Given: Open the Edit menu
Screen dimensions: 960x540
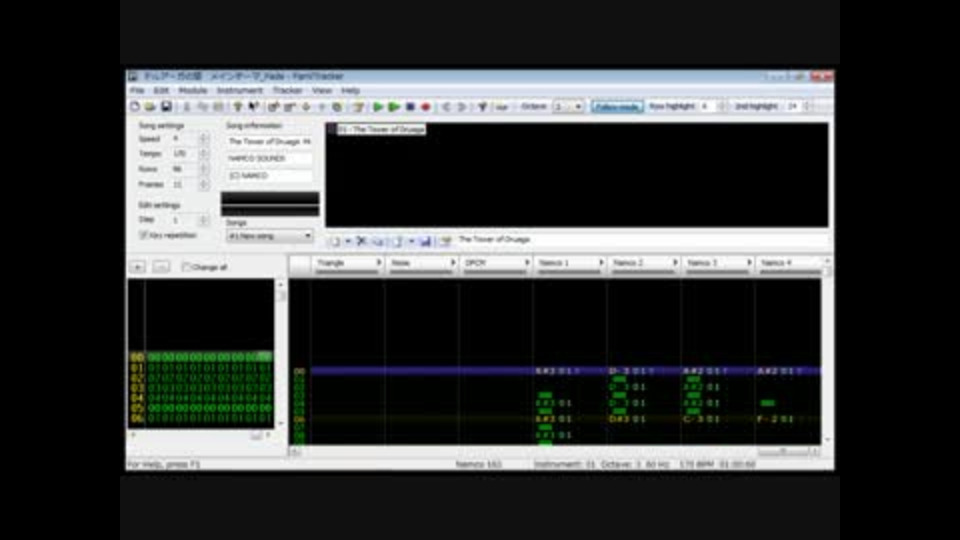Looking at the screenshot, I should click(161, 91).
